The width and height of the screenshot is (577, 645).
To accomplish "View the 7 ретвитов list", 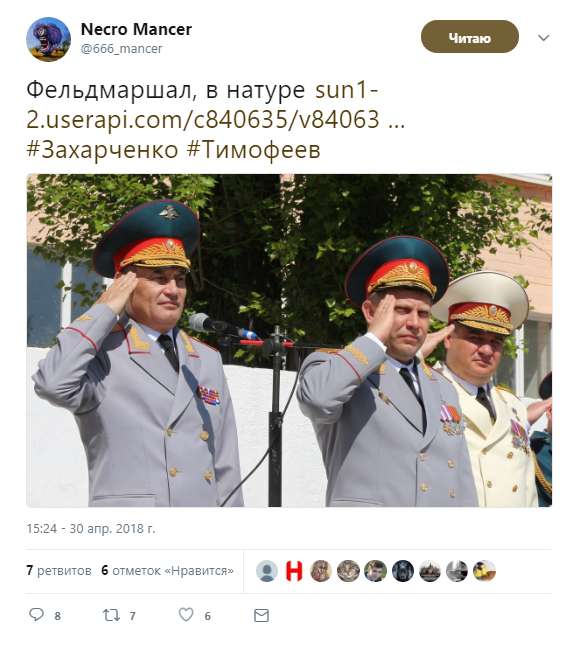I will (59, 571).
